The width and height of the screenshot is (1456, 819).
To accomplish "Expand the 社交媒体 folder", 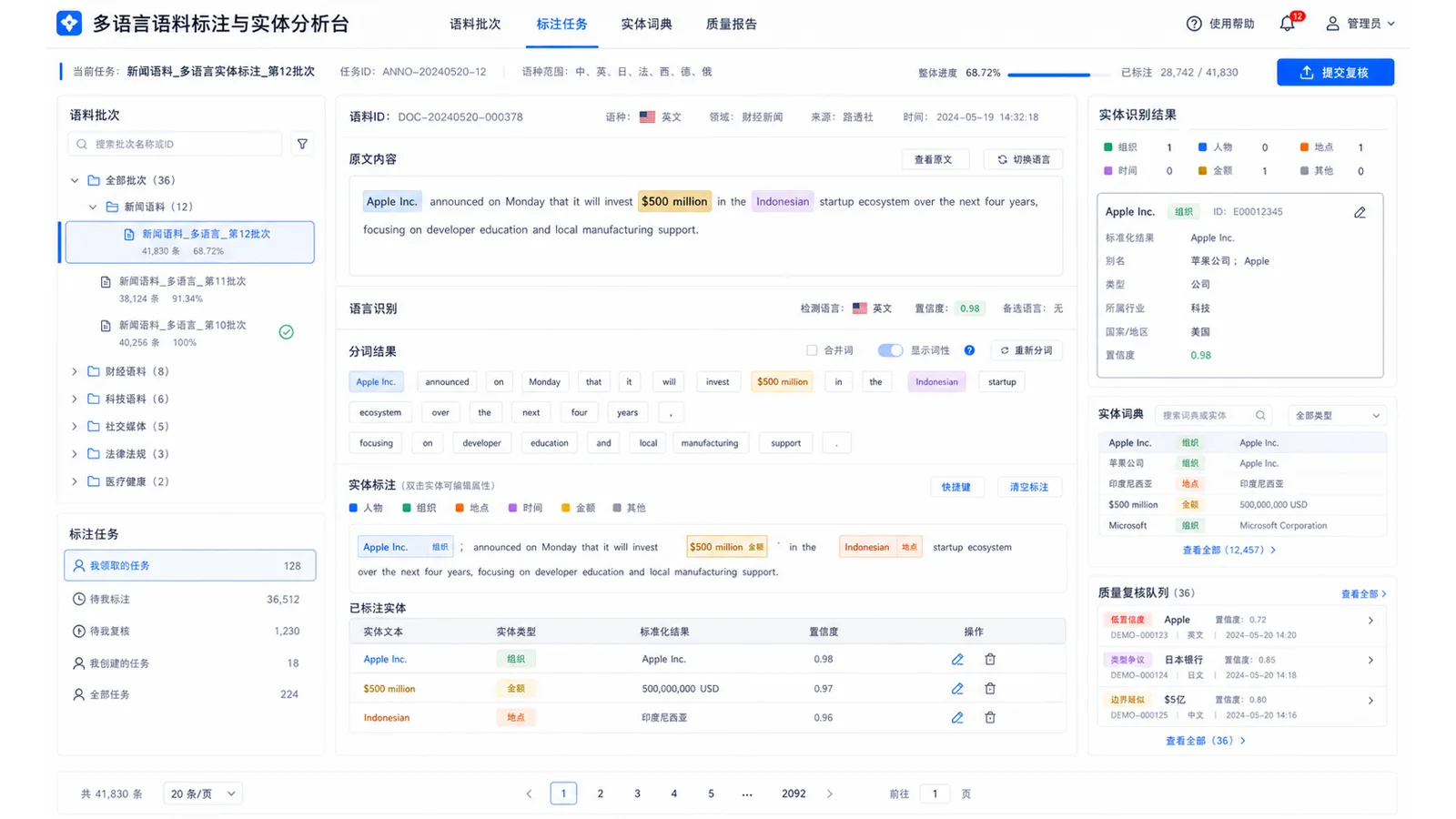I will pyautogui.click(x=75, y=426).
